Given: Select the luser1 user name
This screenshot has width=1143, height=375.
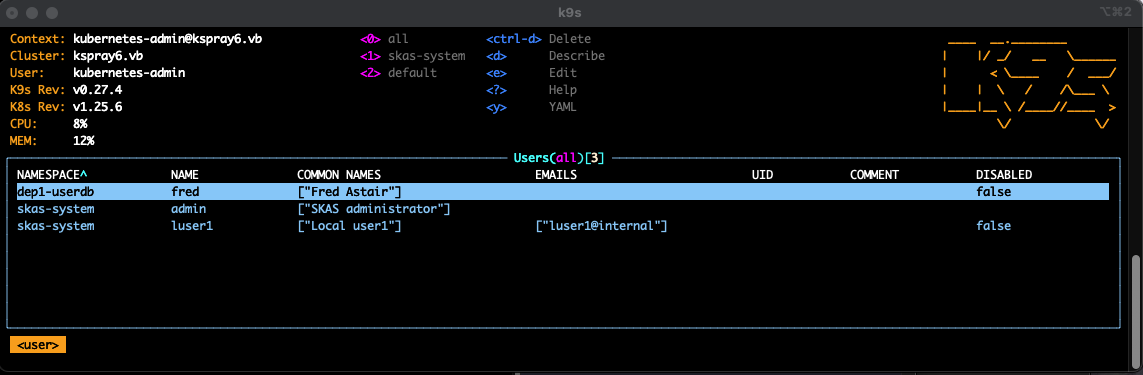Looking at the screenshot, I should coord(192,226).
